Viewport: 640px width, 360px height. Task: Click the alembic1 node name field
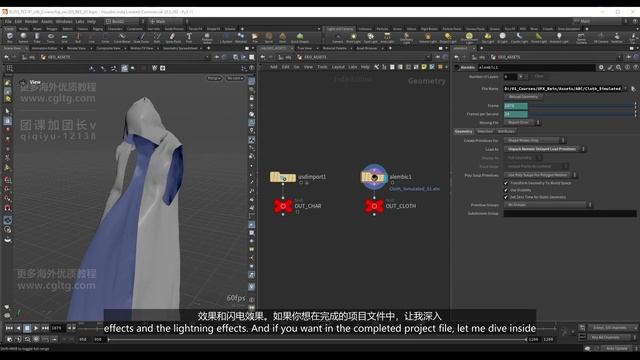[536, 67]
